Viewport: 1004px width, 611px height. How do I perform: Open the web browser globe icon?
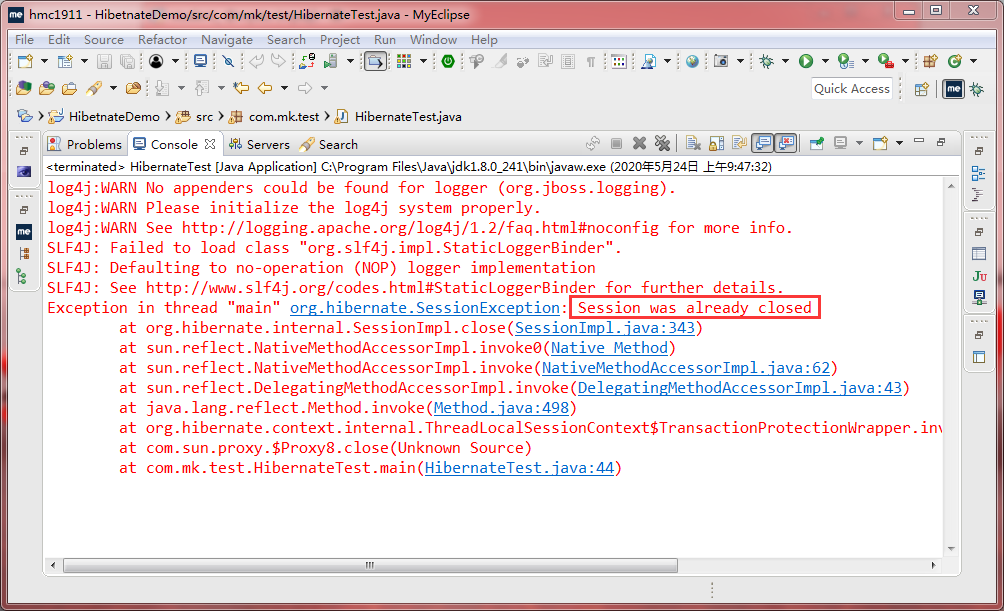[x=692, y=61]
